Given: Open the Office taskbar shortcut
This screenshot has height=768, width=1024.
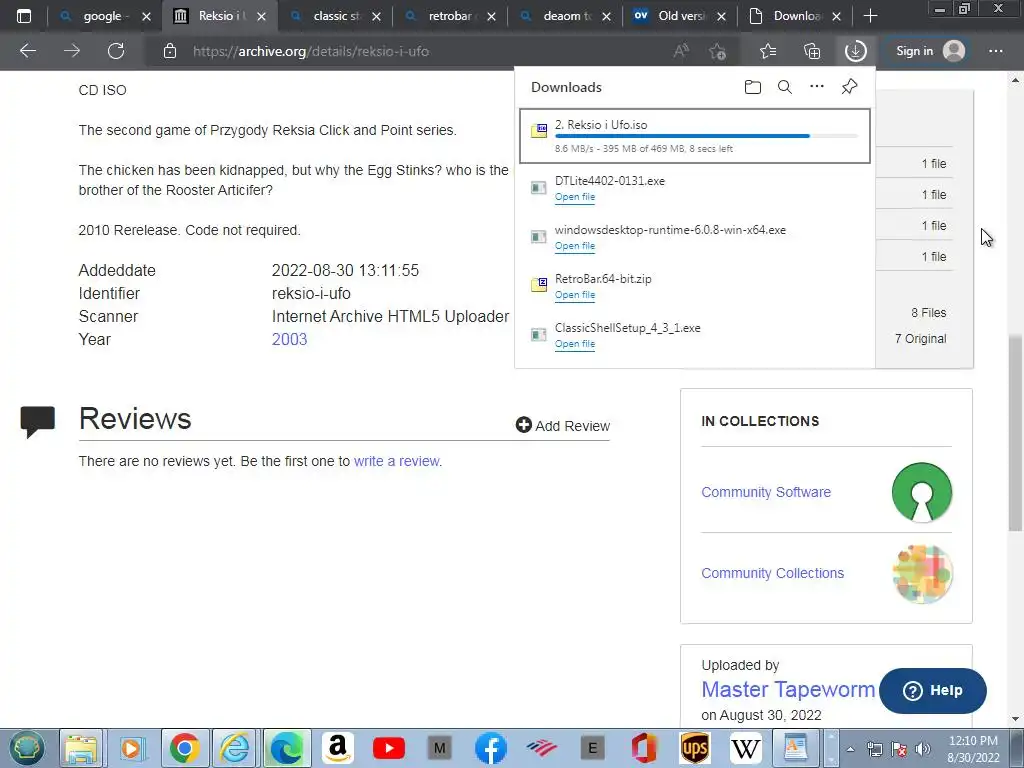Looking at the screenshot, I should coord(643,748).
